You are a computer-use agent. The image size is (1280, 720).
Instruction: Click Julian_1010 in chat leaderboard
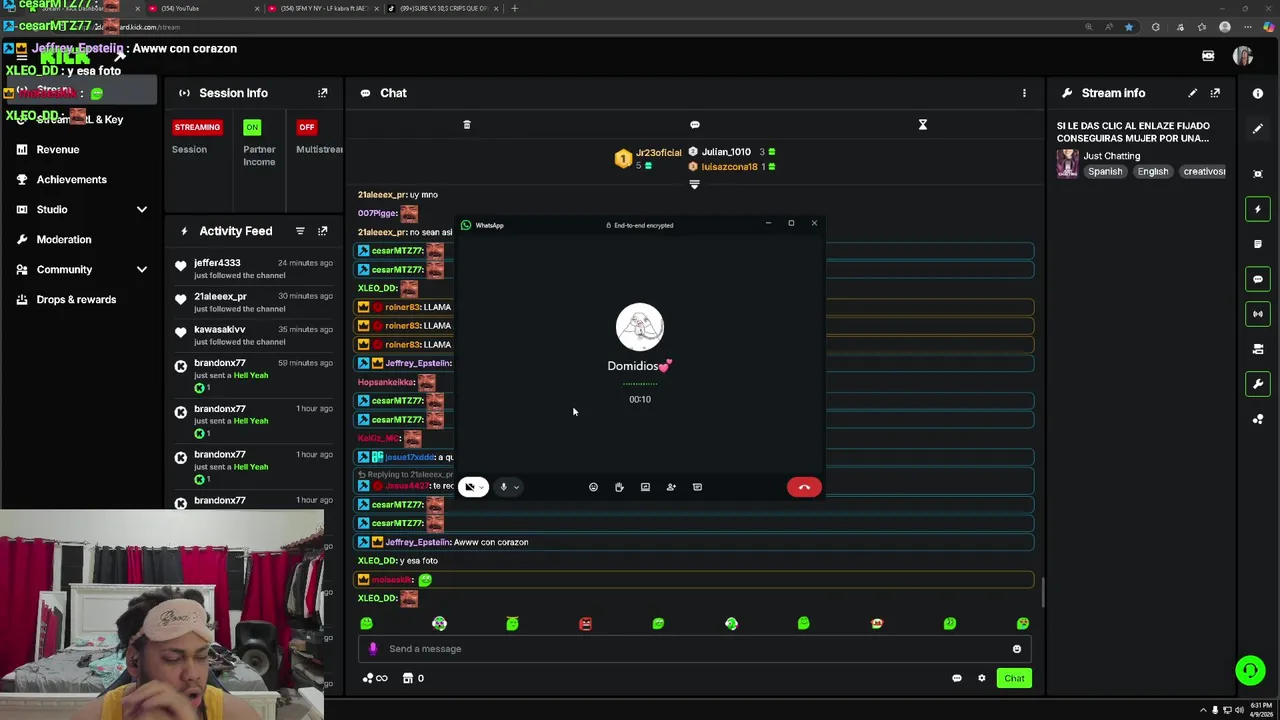pos(726,152)
